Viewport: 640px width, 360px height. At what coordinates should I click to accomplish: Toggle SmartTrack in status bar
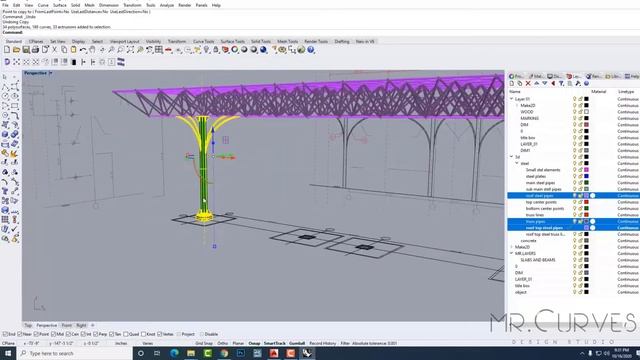pyautogui.click(x=274, y=344)
